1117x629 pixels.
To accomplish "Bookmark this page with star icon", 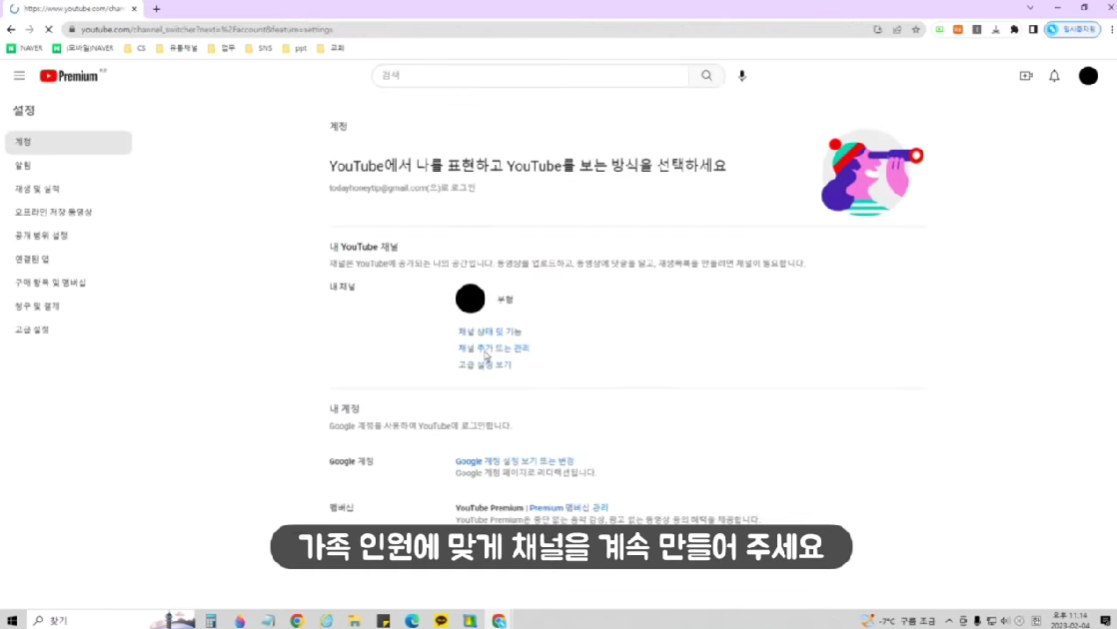I will (x=915, y=29).
